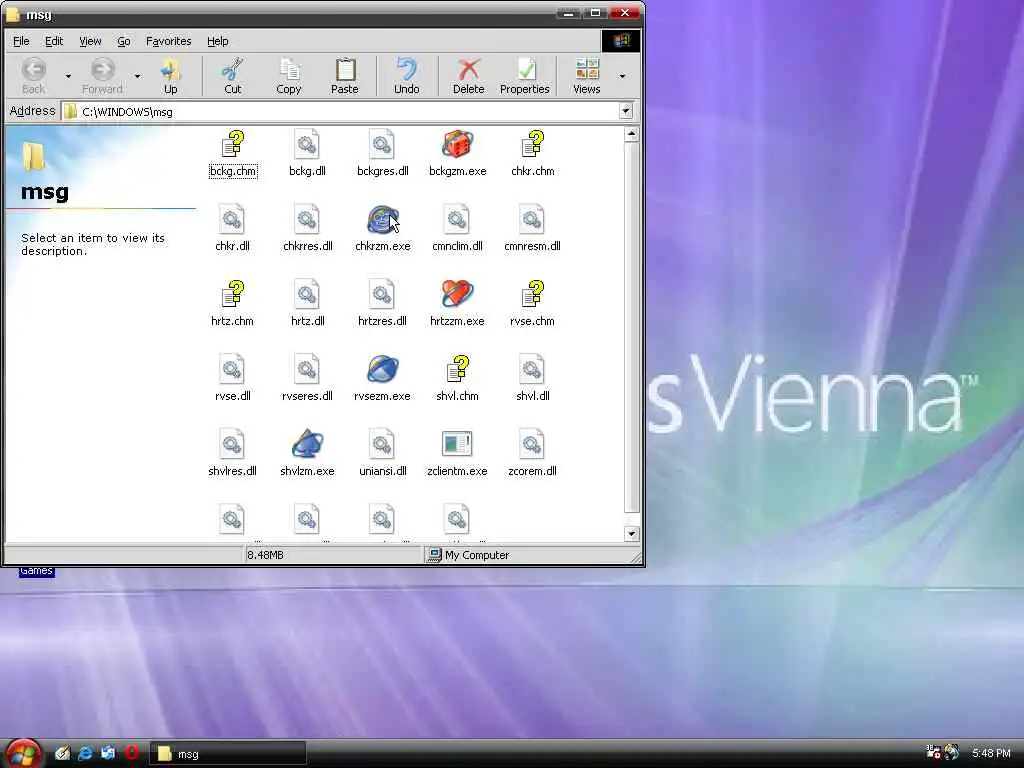Cut the selected item
The width and height of the screenshot is (1024, 768).
click(232, 76)
